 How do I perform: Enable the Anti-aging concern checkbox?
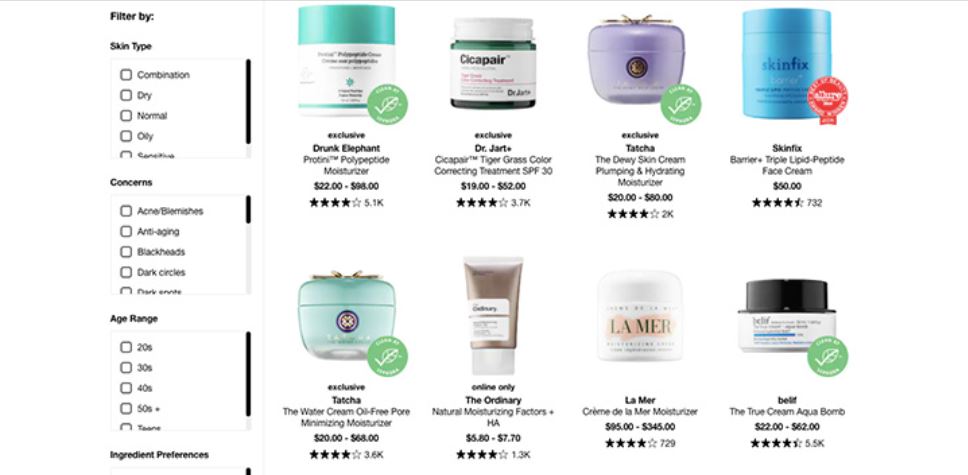pyautogui.click(x=126, y=232)
